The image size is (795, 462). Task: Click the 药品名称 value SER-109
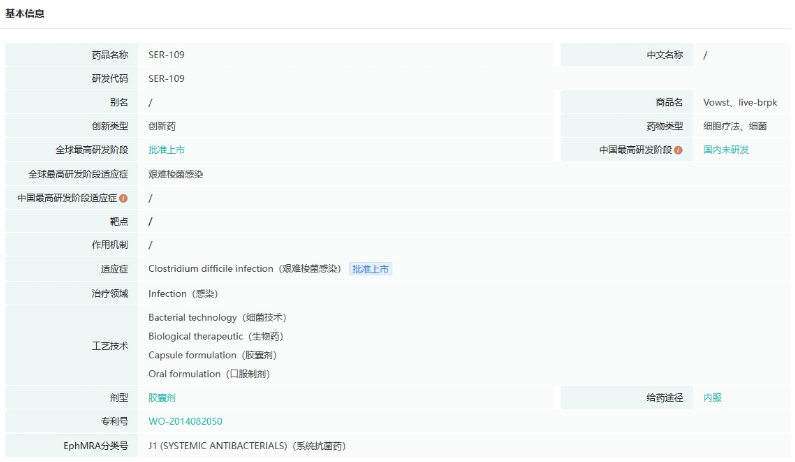pyautogui.click(x=166, y=55)
